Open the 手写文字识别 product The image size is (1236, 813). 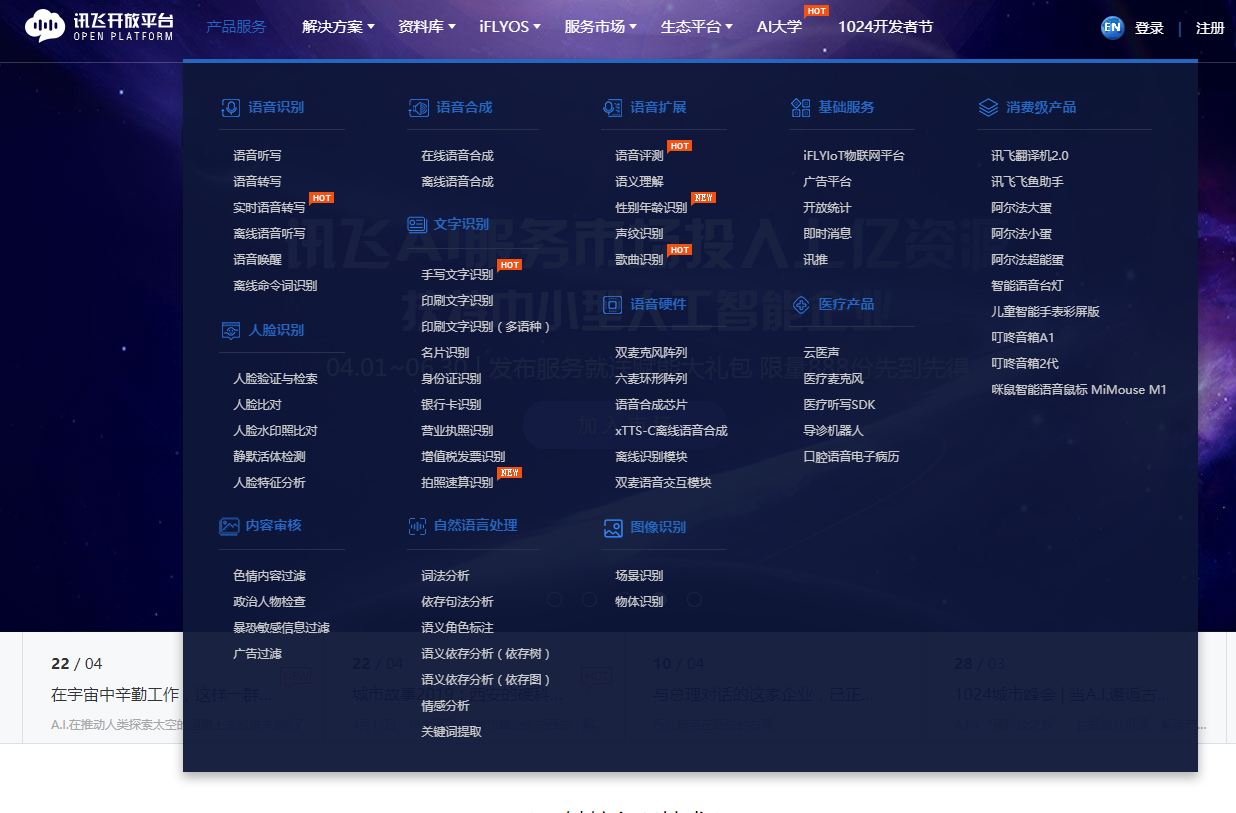pyautogui.click(x=457, y=275)
